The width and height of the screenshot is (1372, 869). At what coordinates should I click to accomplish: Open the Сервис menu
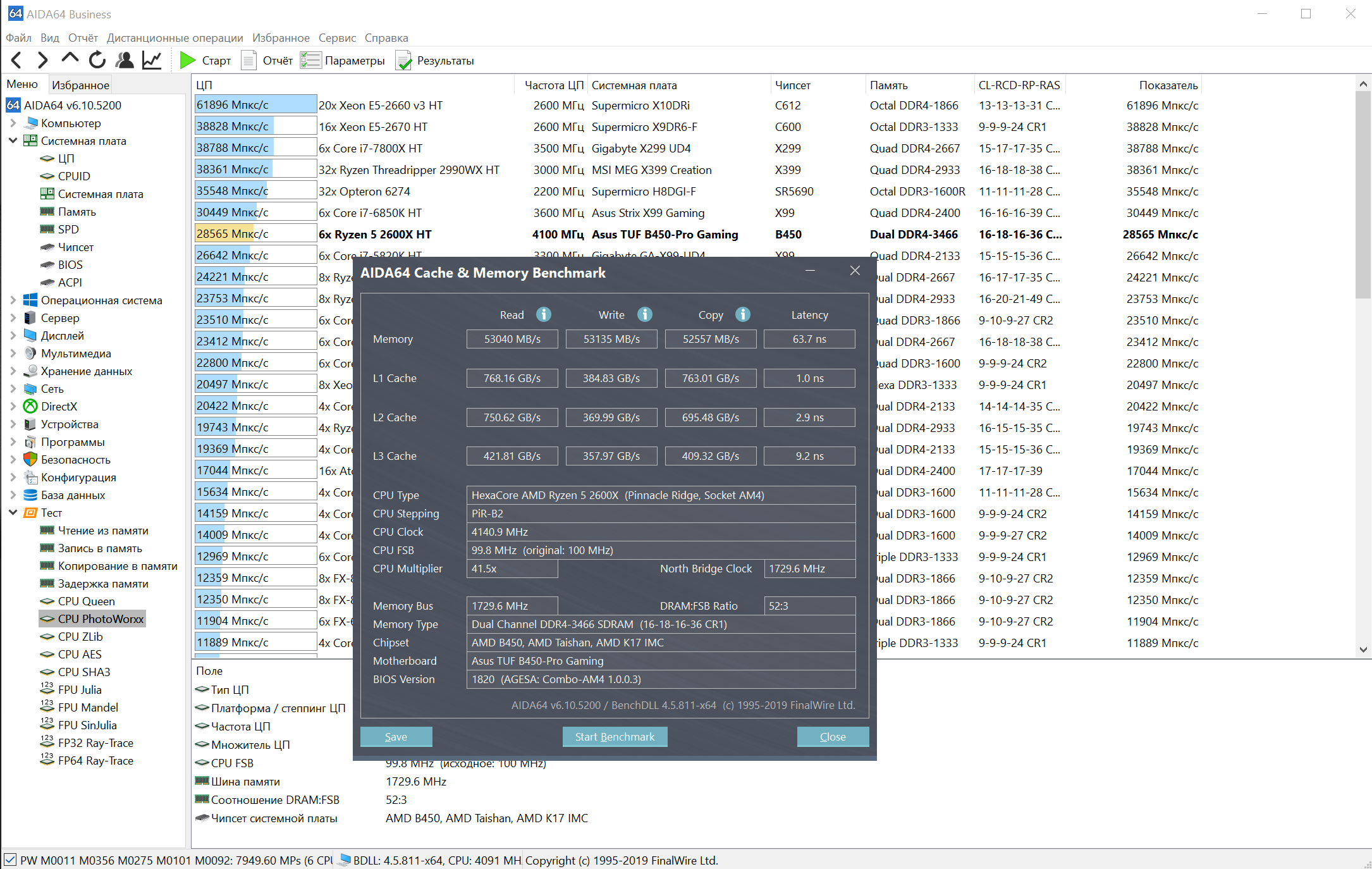336,38
